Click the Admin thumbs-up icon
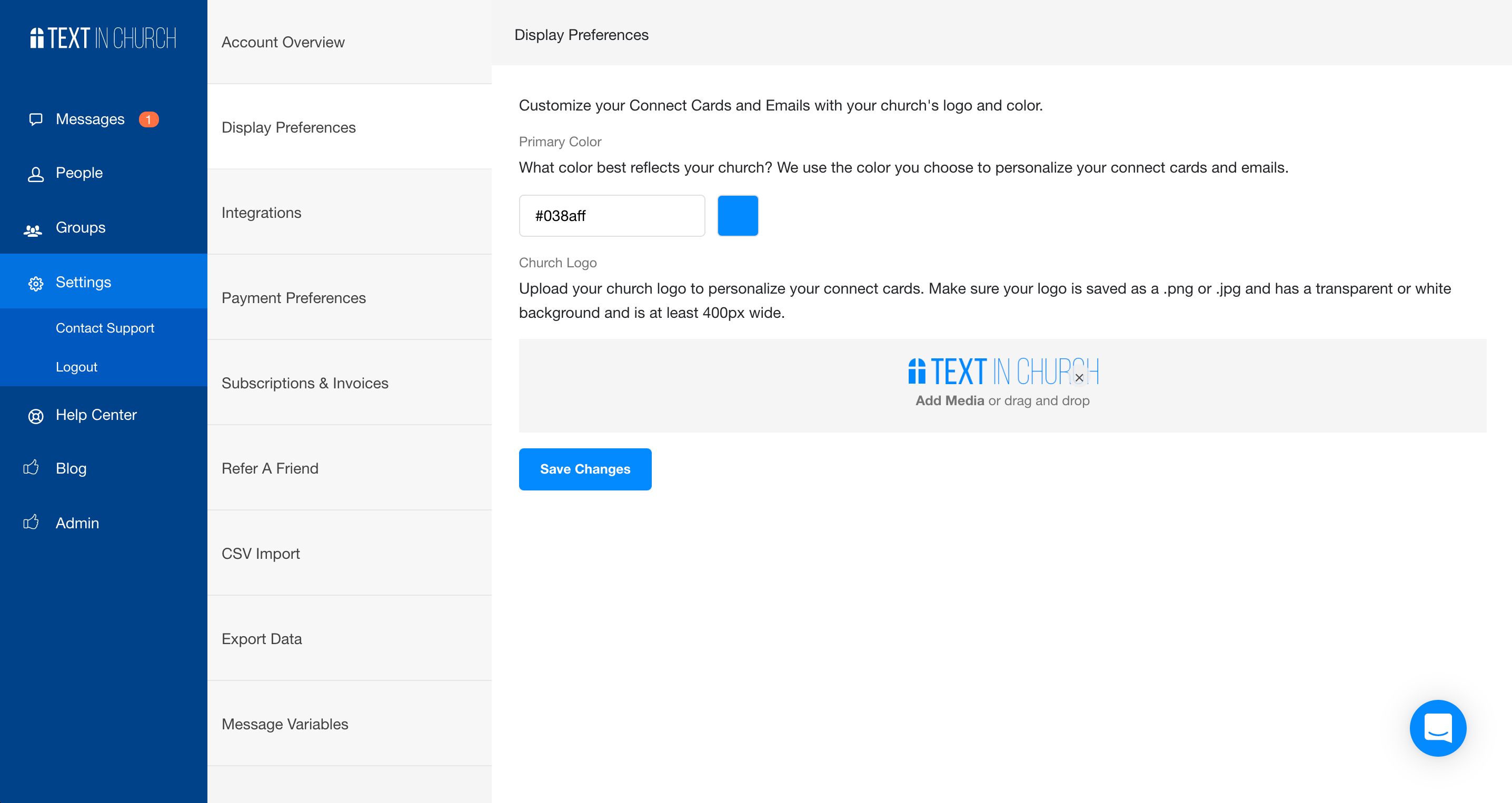1512x803 pixels. point(31,521)
